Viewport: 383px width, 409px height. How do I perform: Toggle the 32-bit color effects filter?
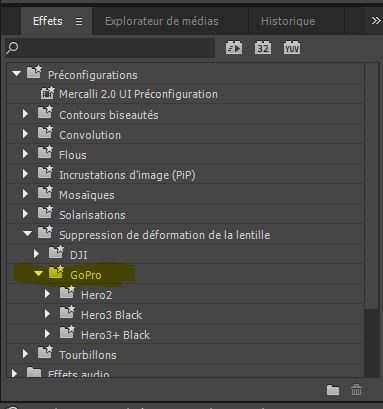[x=263, y=48]
